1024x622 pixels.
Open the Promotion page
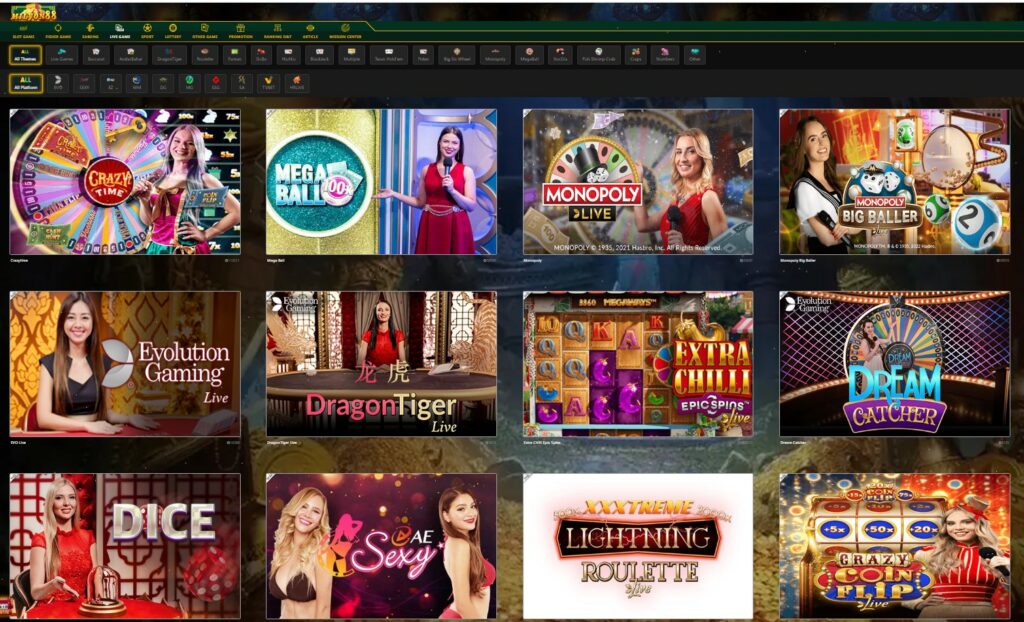(240, 31)
